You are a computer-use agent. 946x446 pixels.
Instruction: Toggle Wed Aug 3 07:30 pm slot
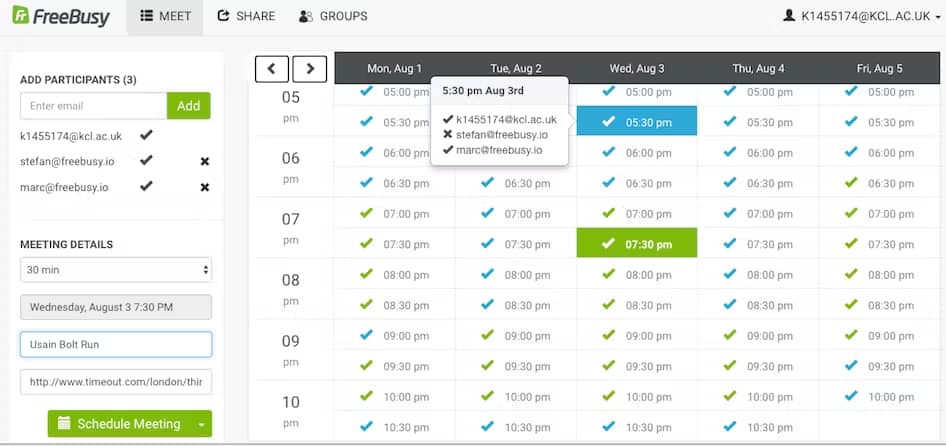(x=636, y=244)
